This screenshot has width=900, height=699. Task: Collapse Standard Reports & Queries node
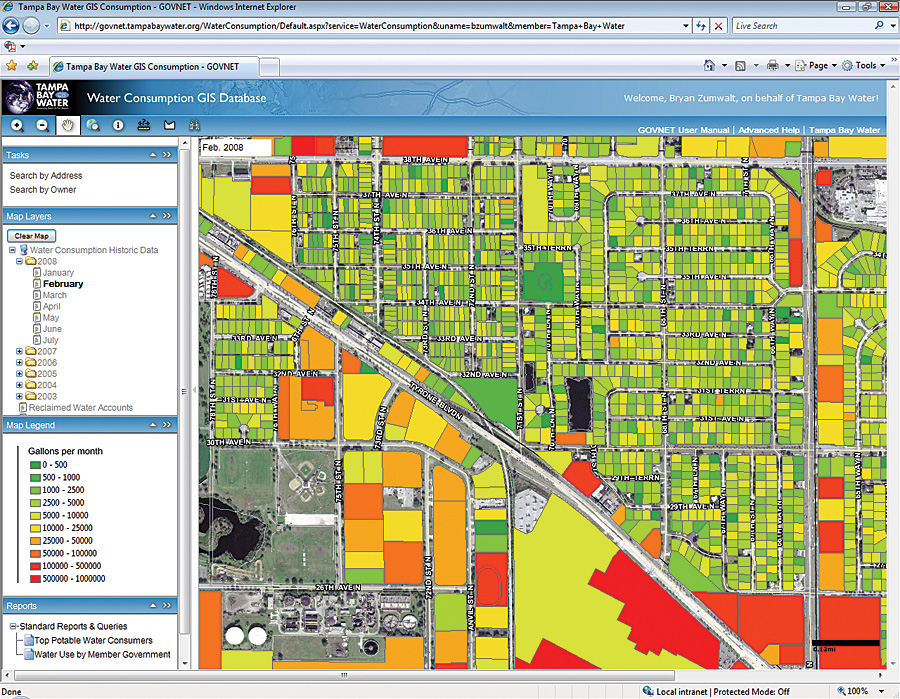[13, 626]
